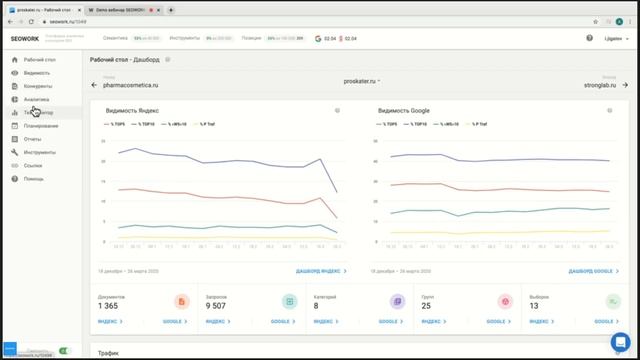Click the Google update icon in header
Screen dimensions: 640x360
pyautogui.click(x=318, y=38)
